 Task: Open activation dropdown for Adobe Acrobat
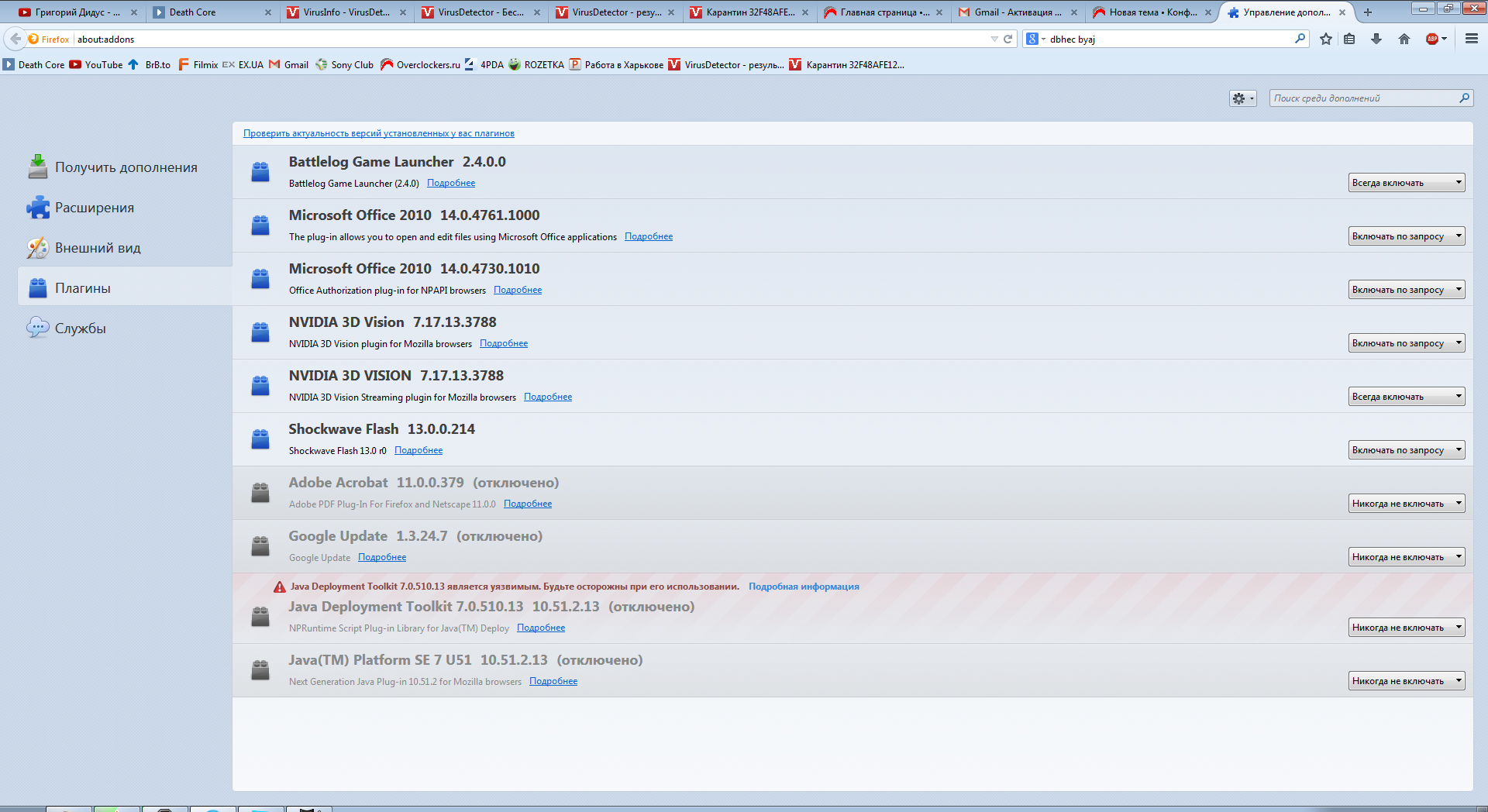click(1407, 504)
